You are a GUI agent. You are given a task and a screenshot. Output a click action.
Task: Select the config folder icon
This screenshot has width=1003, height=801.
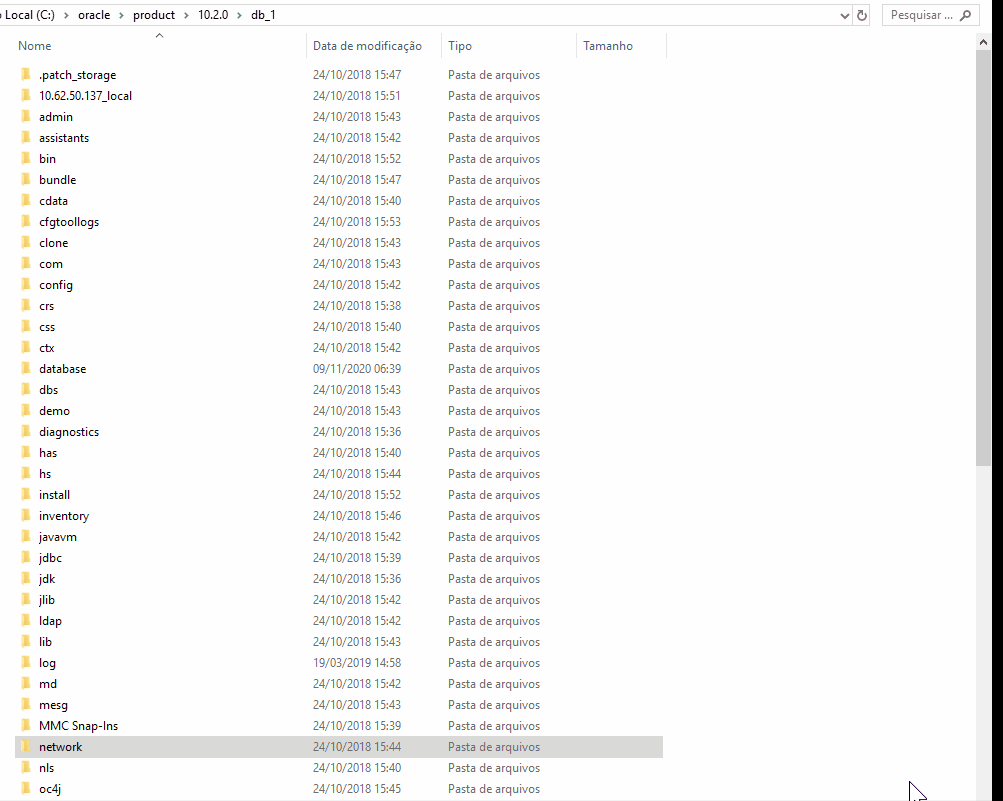coord(26,285)
